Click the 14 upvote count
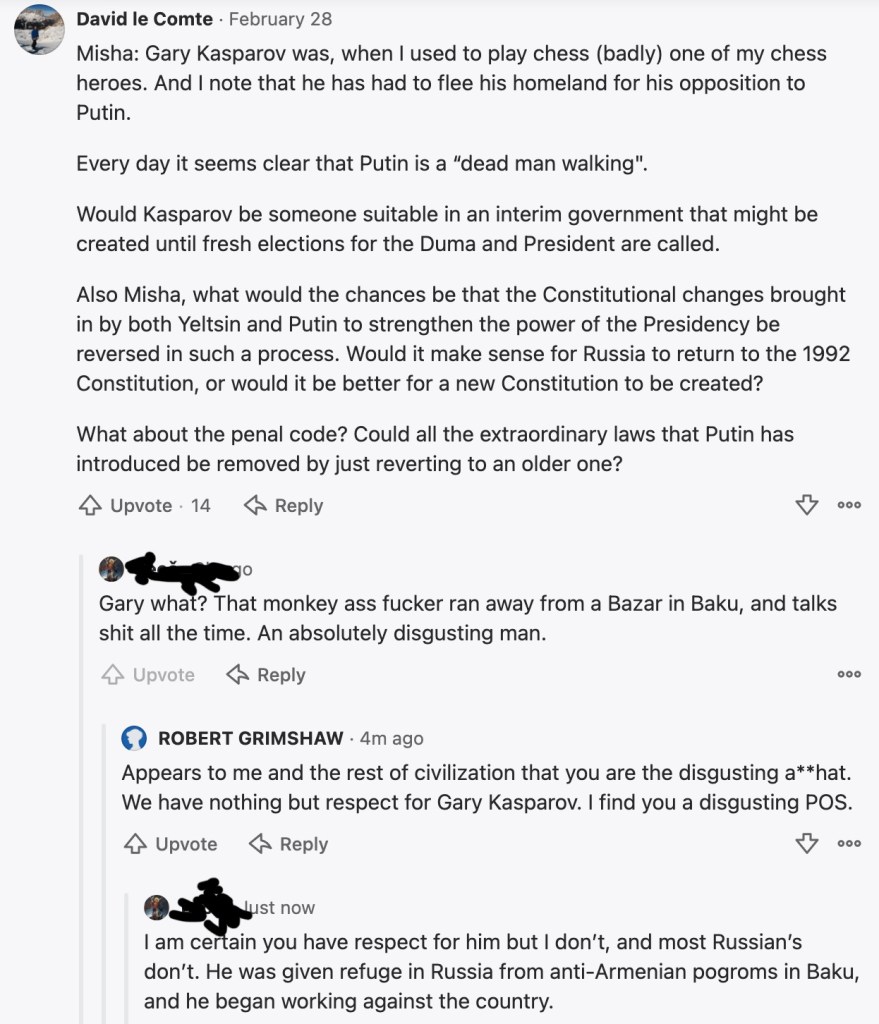879x1024 pixels. click(201, 506)
